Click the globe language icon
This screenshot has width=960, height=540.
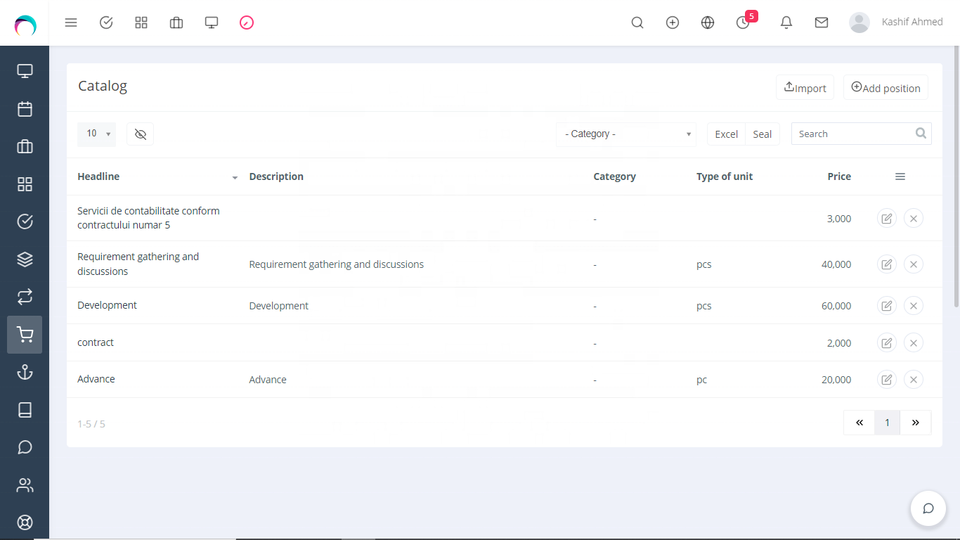708,22
